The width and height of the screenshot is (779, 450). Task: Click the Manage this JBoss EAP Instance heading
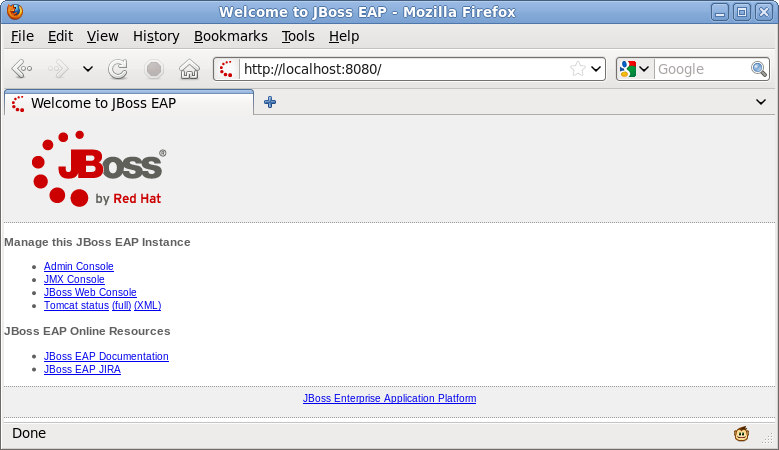(x=97, y=242)
